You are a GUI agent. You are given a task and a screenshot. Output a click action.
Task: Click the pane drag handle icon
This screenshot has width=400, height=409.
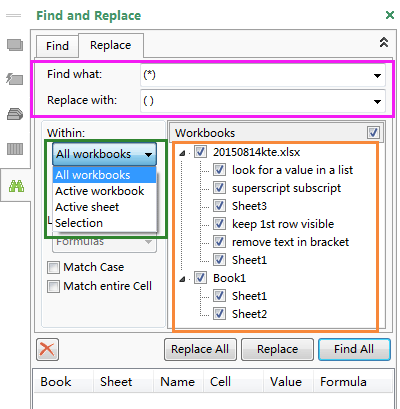click(14, 15)
